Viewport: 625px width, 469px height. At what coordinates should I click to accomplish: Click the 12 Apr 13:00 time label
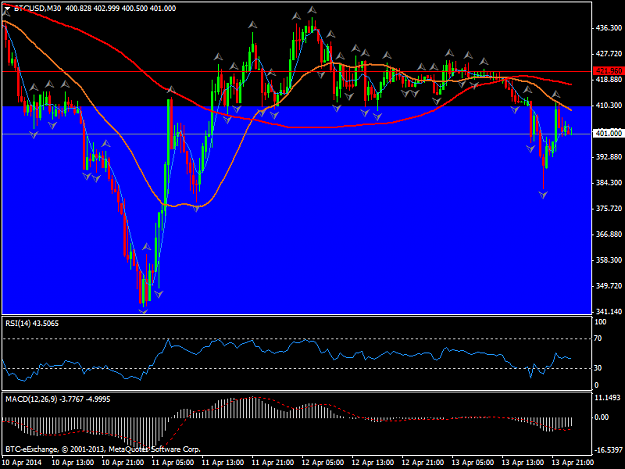point(373,462)
